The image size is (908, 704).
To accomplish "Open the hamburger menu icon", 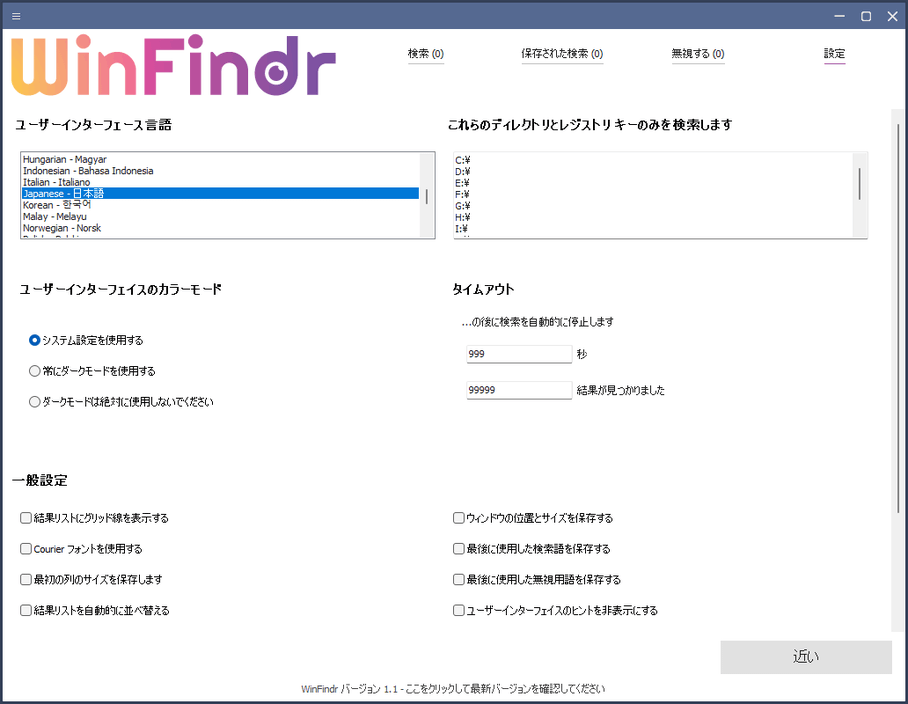I will coord(16,16).
